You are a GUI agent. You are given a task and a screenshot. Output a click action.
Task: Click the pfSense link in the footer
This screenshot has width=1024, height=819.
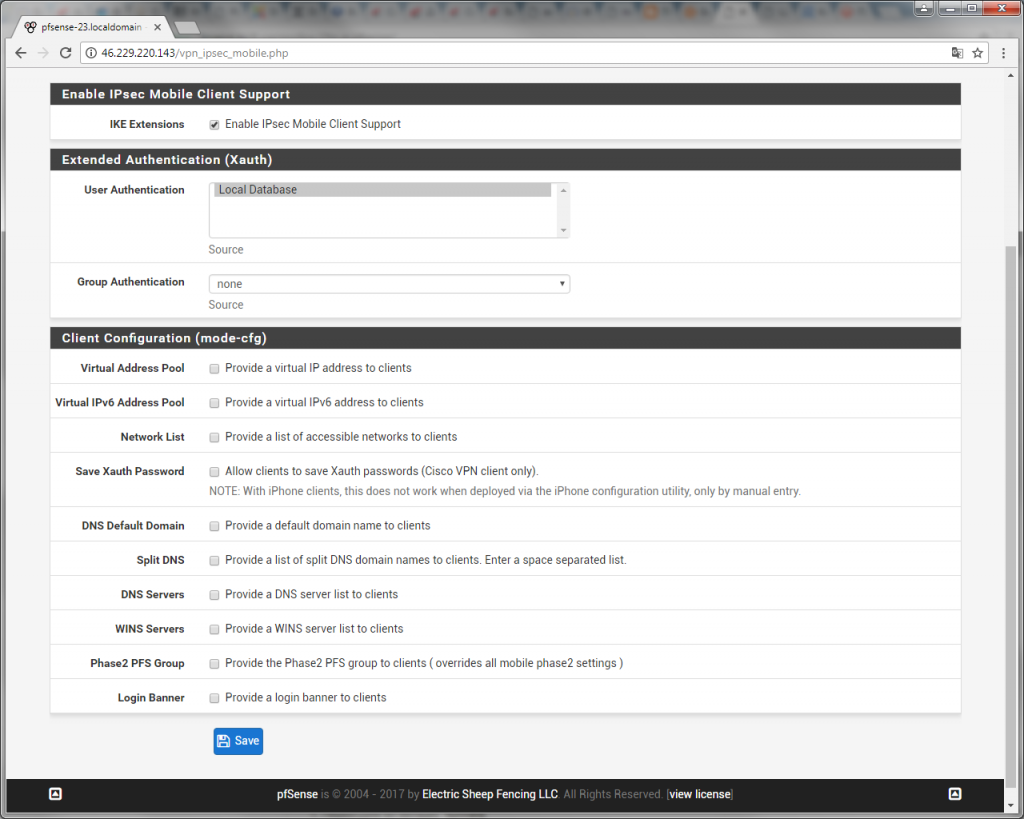pyautogui.click(x=297, y=794)
